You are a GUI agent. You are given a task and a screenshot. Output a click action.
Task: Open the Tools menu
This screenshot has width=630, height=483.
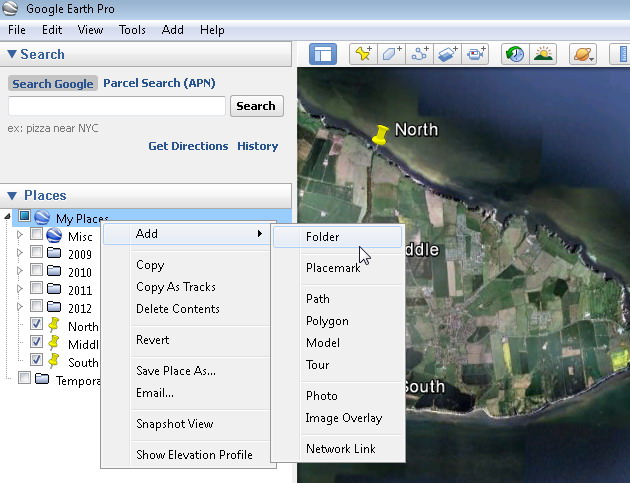tap(132, 30)
